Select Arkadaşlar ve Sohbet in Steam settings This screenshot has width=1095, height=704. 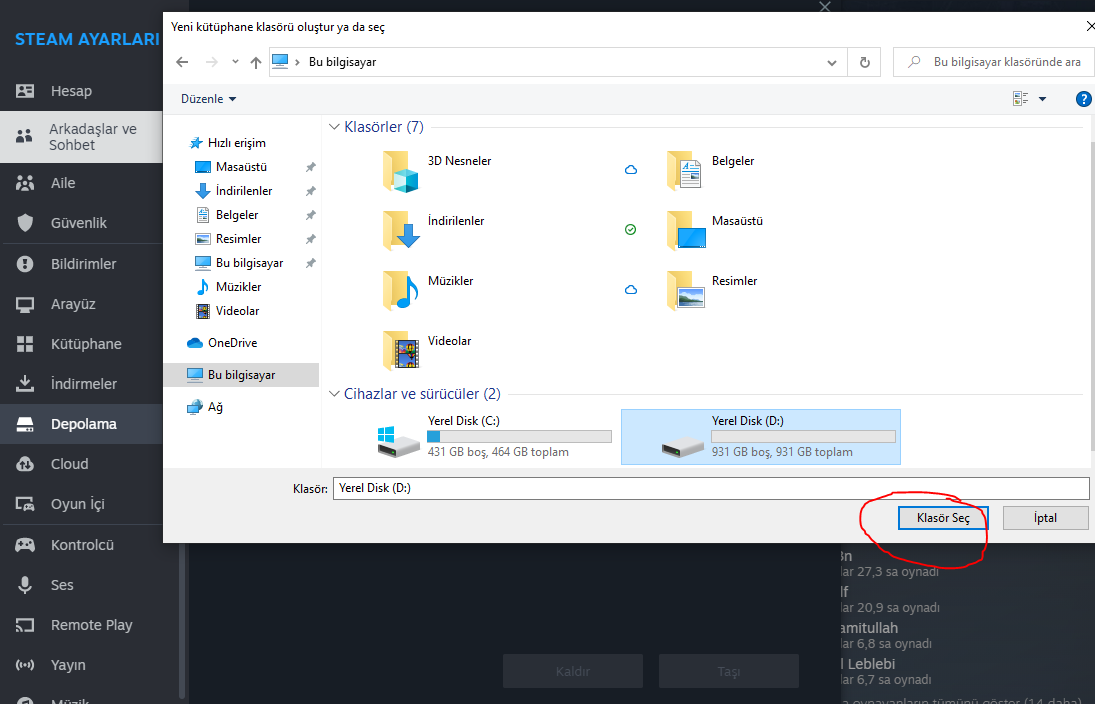81,137
